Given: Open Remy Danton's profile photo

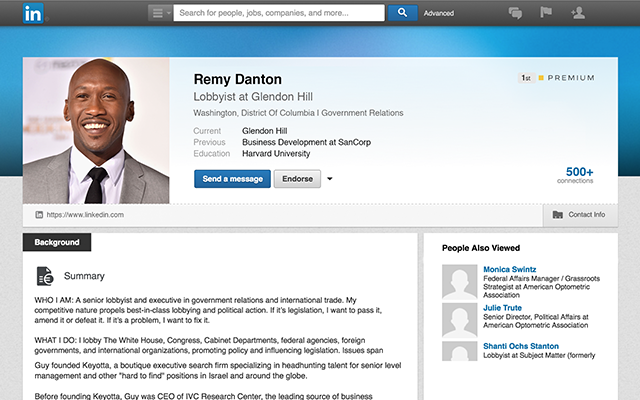Looking at the screenshot, I should tap(96, 131).
